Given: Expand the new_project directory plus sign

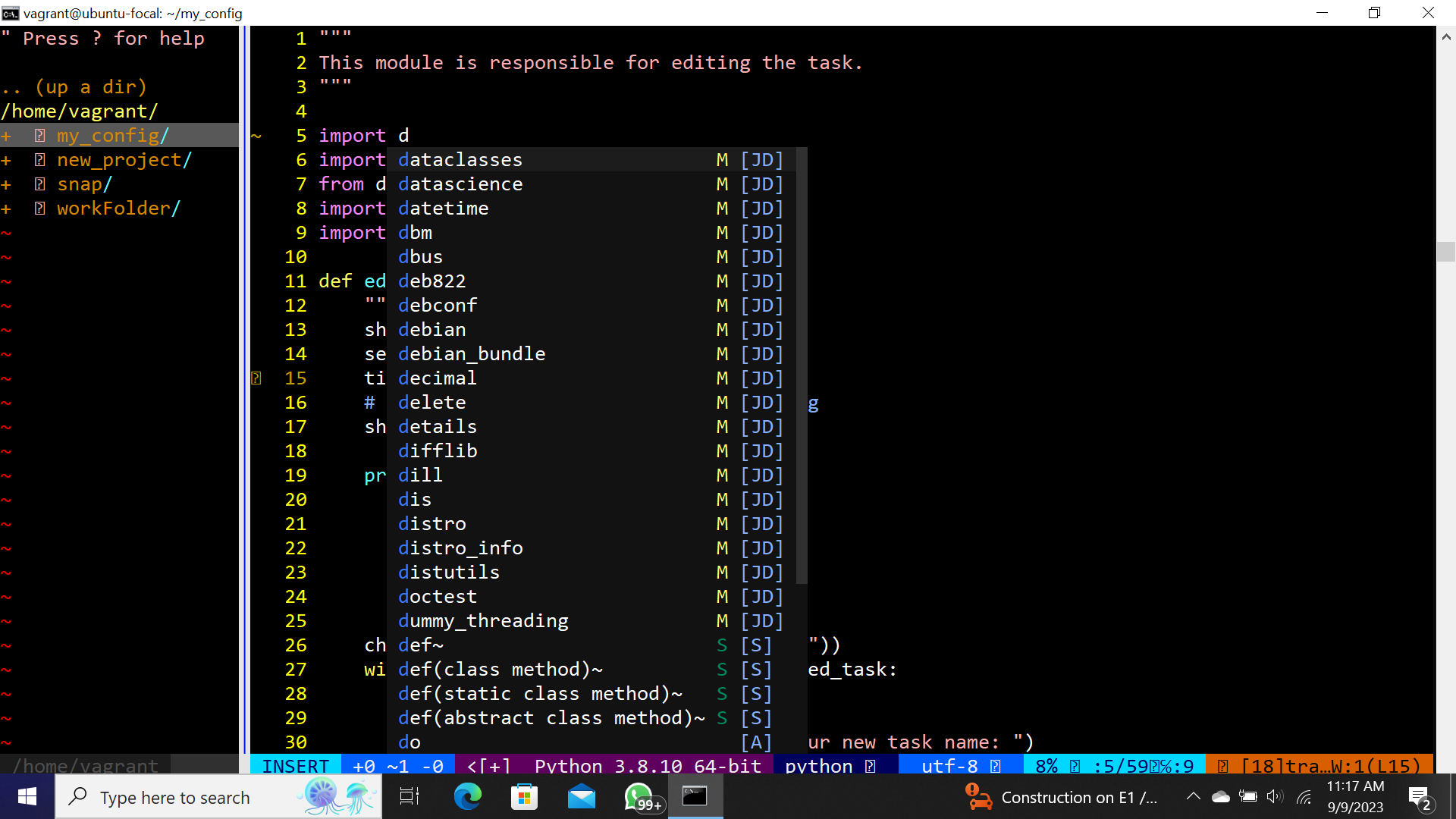Looking at the screenshot, I should [x=6, y=160].
